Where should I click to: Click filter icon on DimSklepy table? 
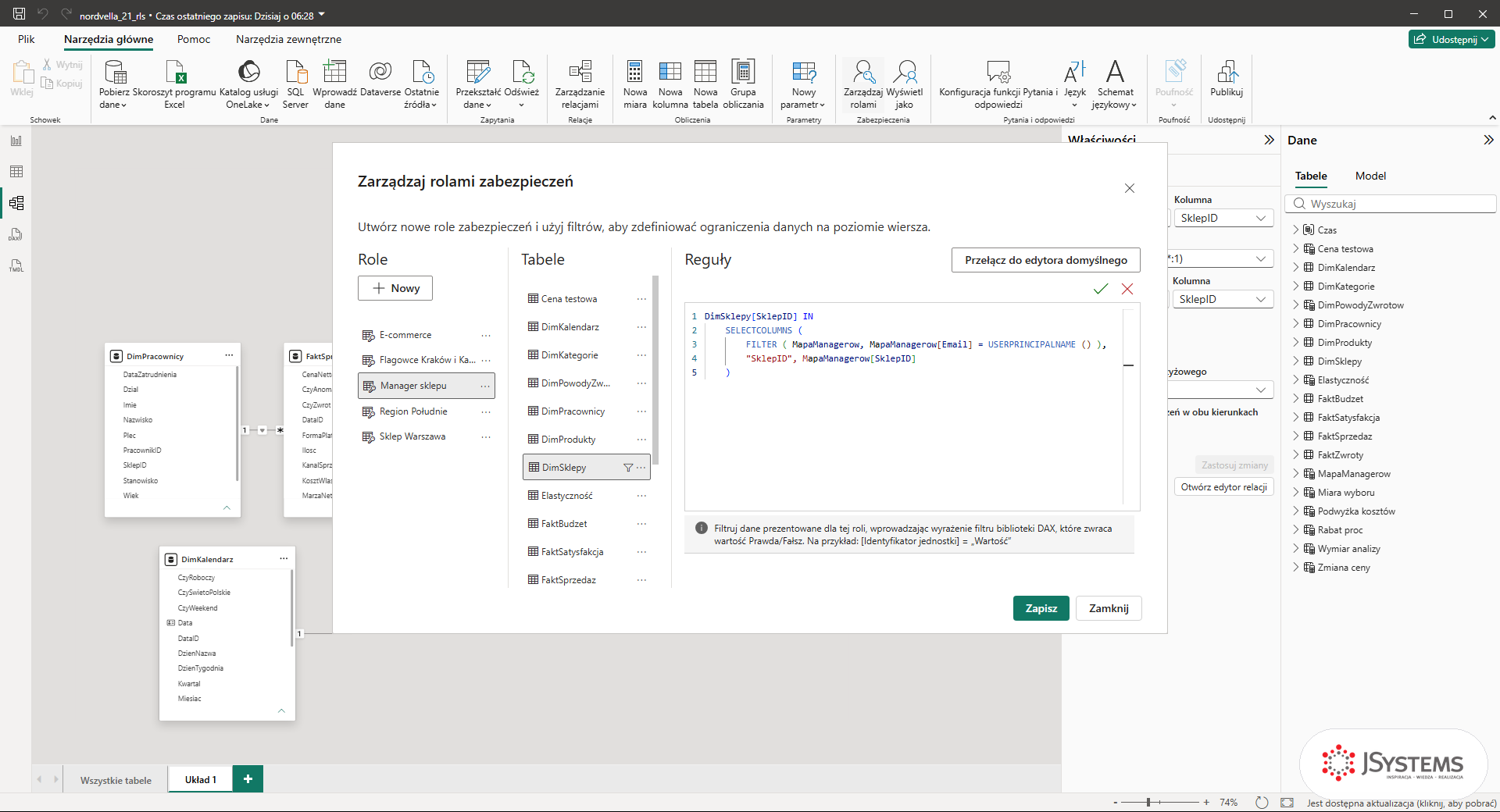628,468
